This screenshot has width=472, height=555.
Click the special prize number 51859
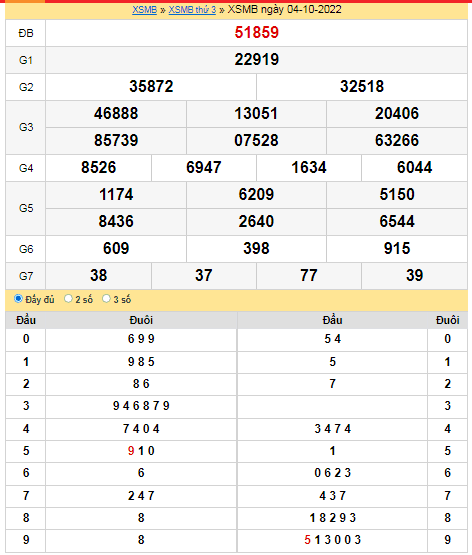[257, 33]
